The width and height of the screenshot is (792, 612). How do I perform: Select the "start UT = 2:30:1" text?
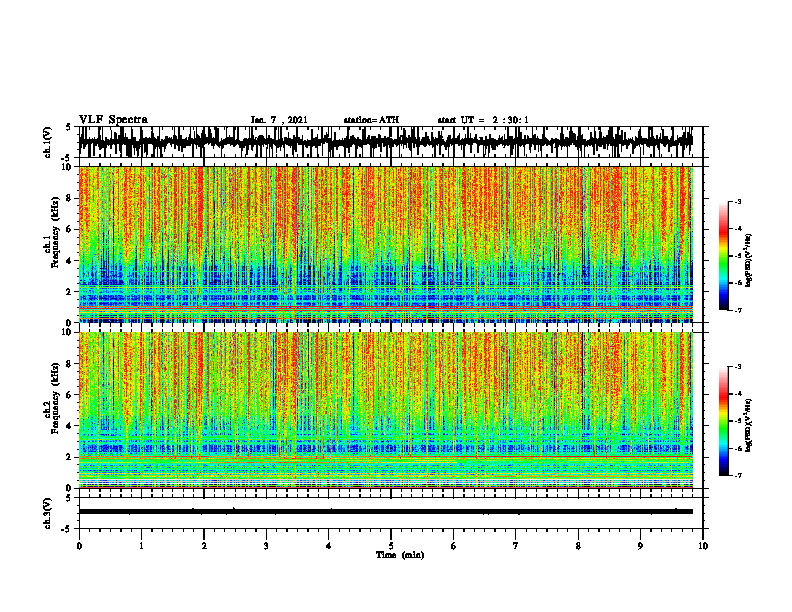[x=483, y=120]
